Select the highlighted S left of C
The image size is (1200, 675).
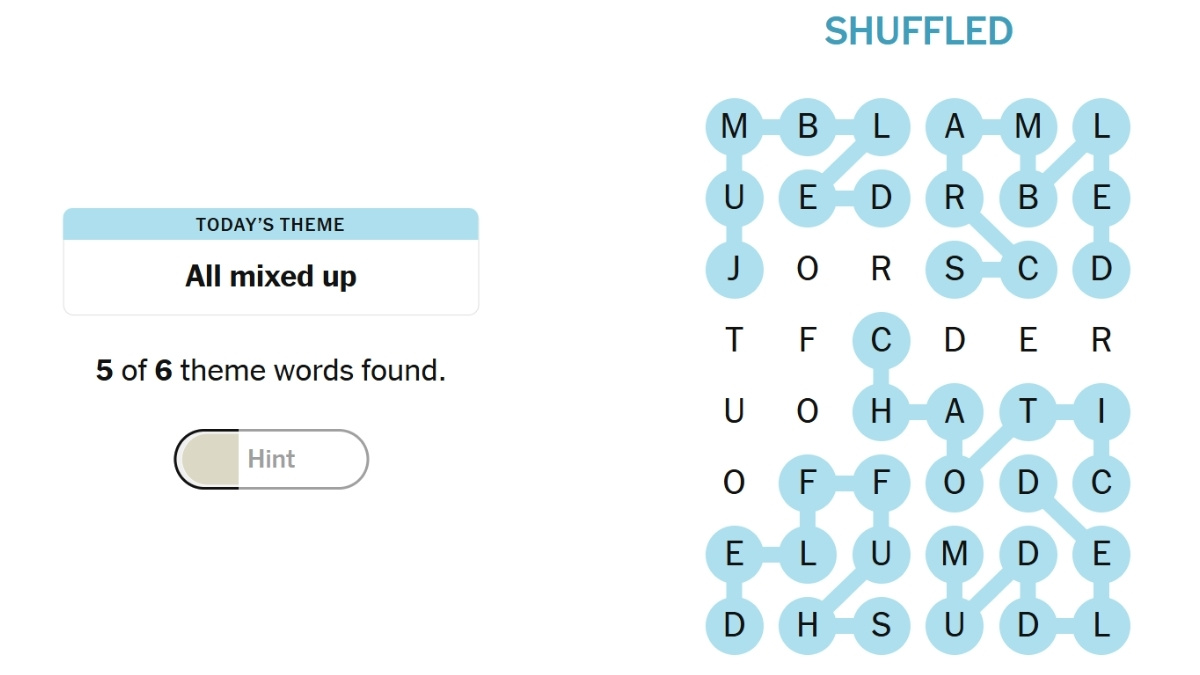tap(954, 270)
